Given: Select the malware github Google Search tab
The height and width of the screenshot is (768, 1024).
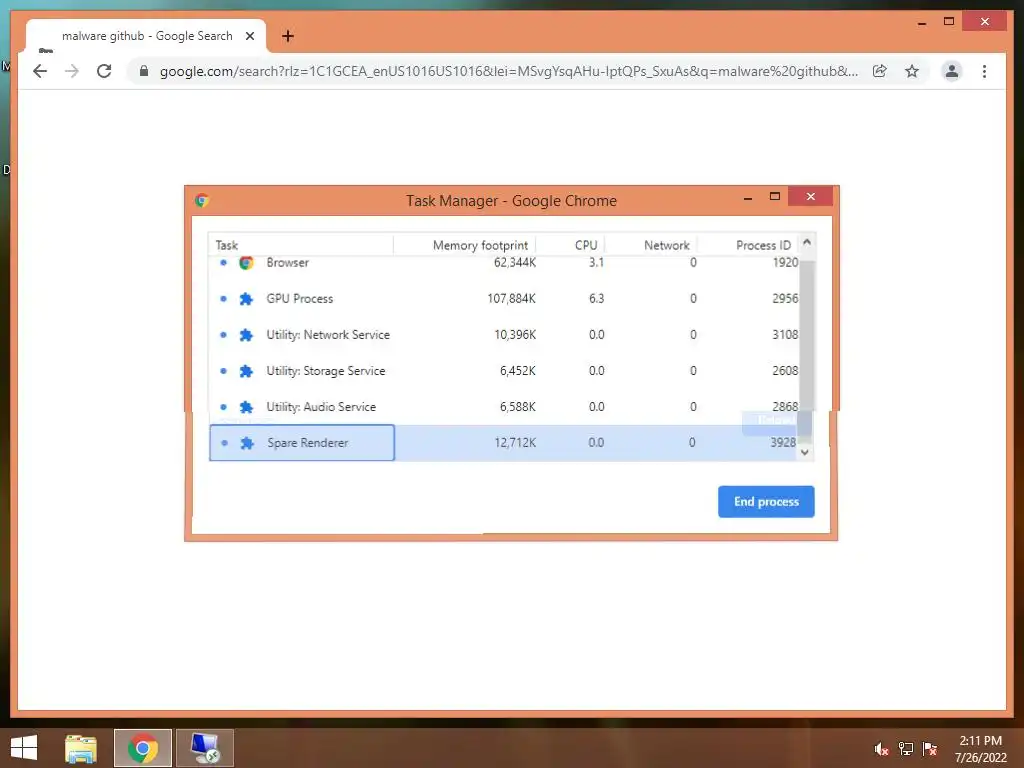Looking at the screenshot, I should click(x=147, y=36).
